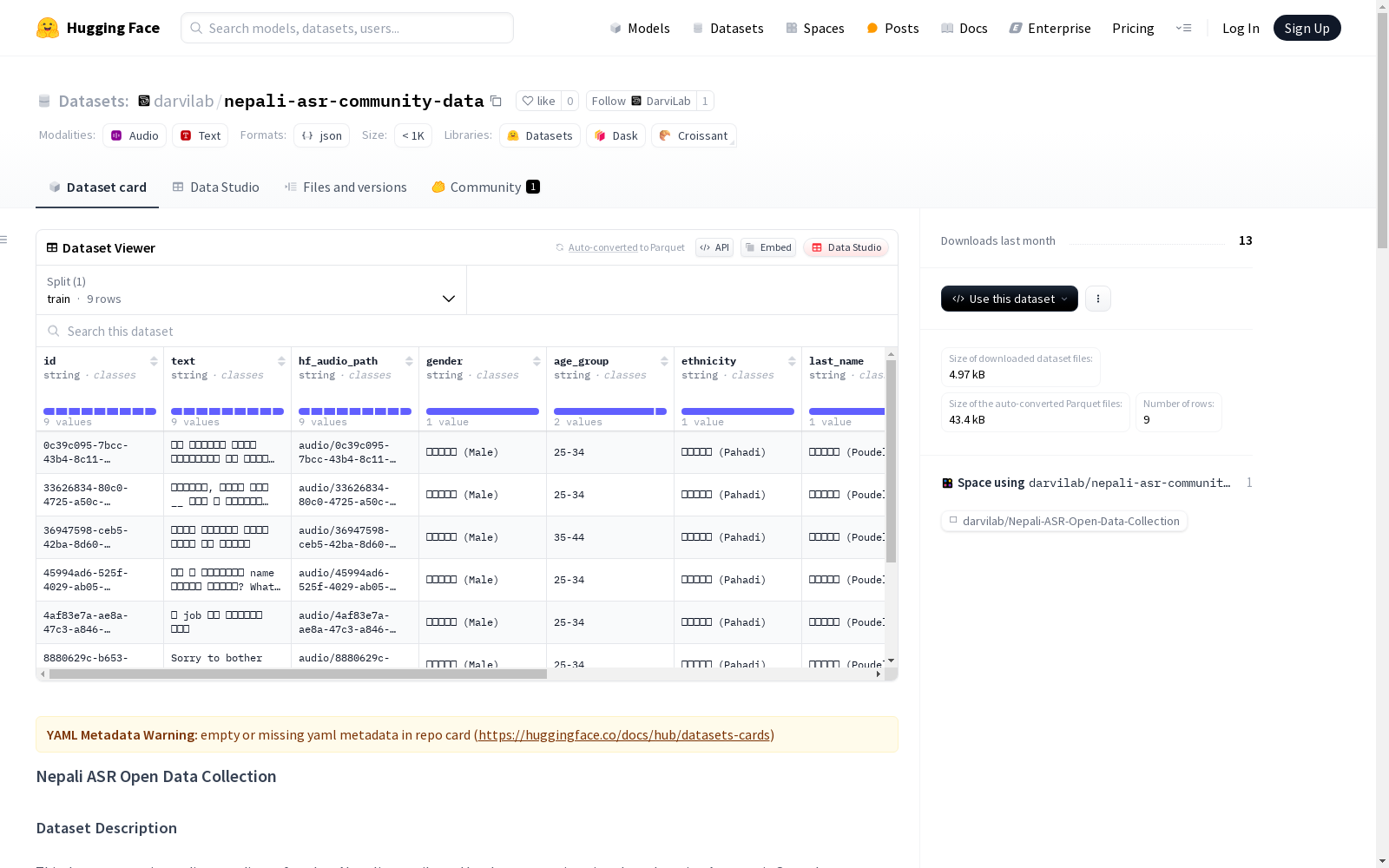Viewport: 1389px width, 868px height.
Task: Click the table's vertical scrollbar thumb
Action: click(891, 460)
